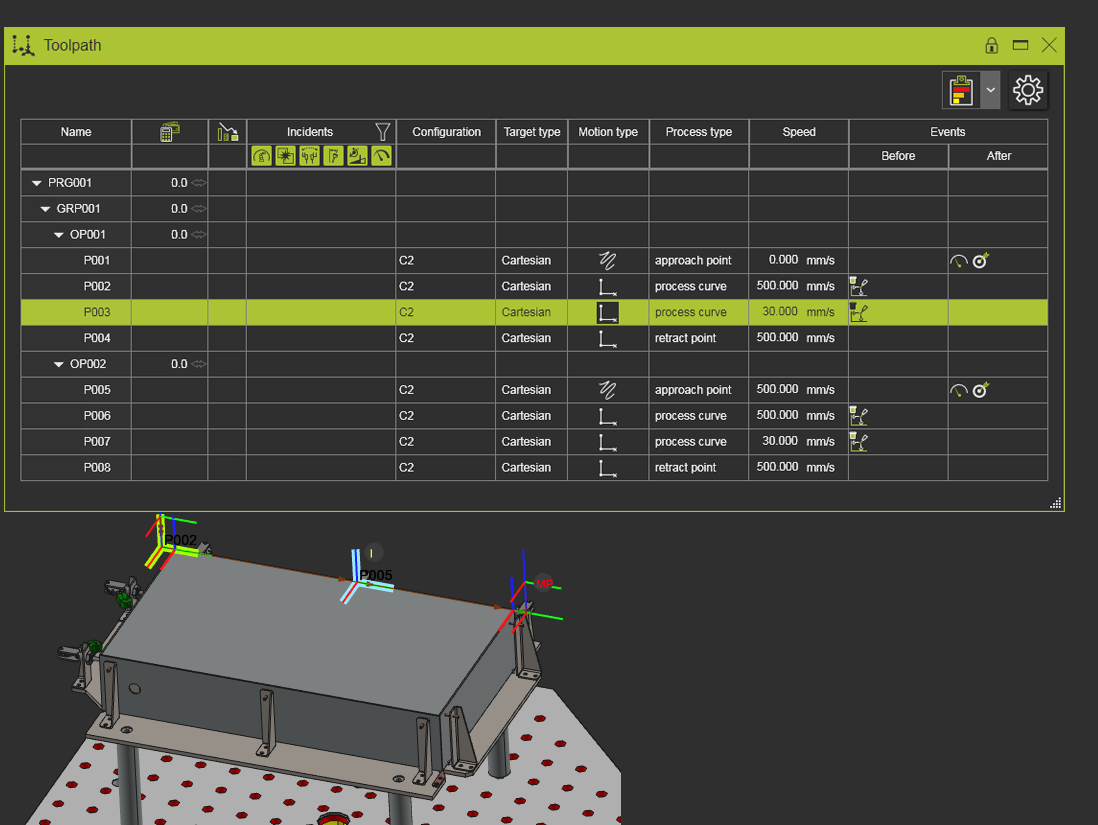Image resolution: width=1098 pixels, height=825 pixels.
Task: Open the incidents filter funnel
Action: 382,131
